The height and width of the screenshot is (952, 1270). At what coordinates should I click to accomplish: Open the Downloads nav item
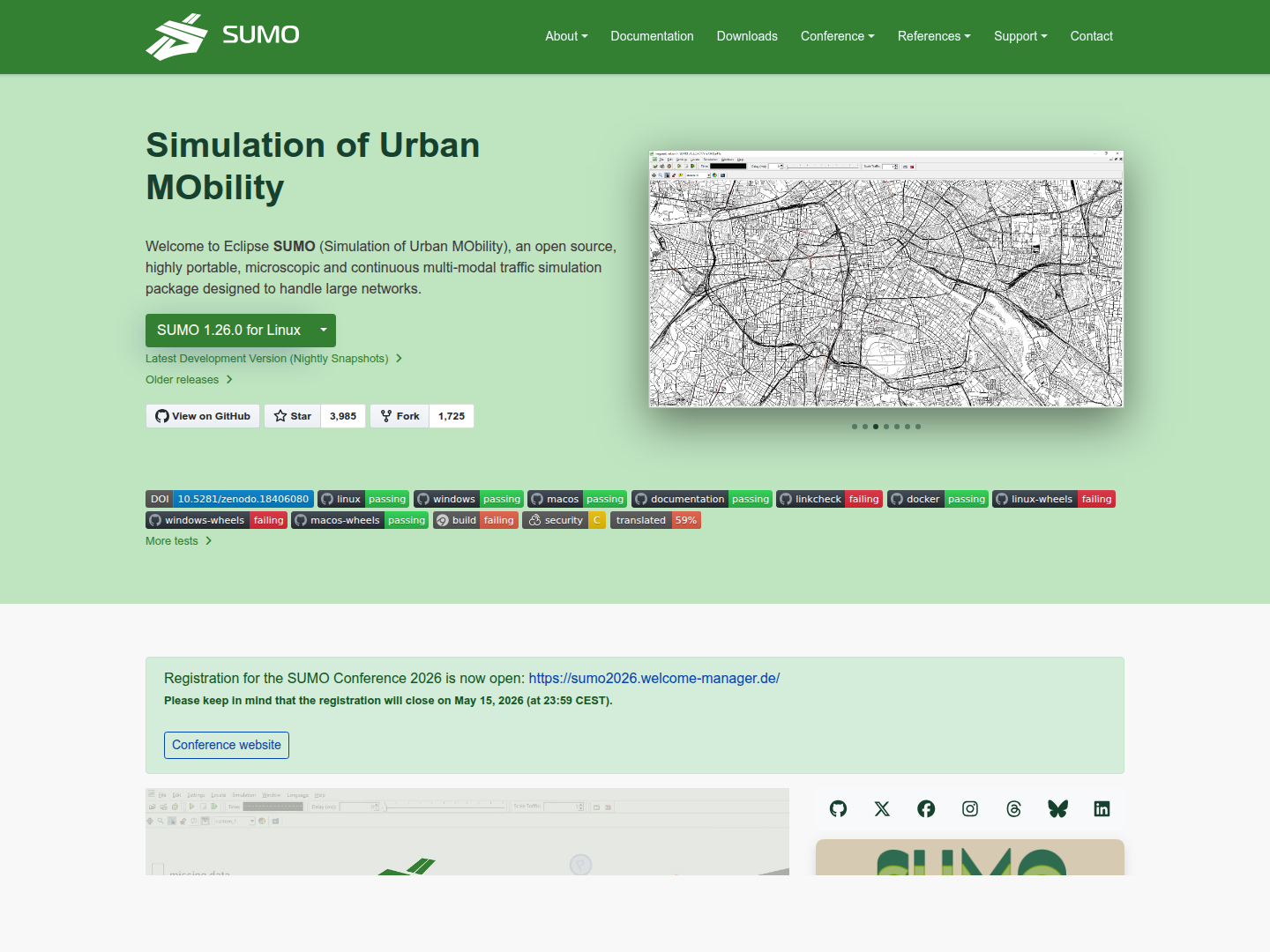click(747, 36)
